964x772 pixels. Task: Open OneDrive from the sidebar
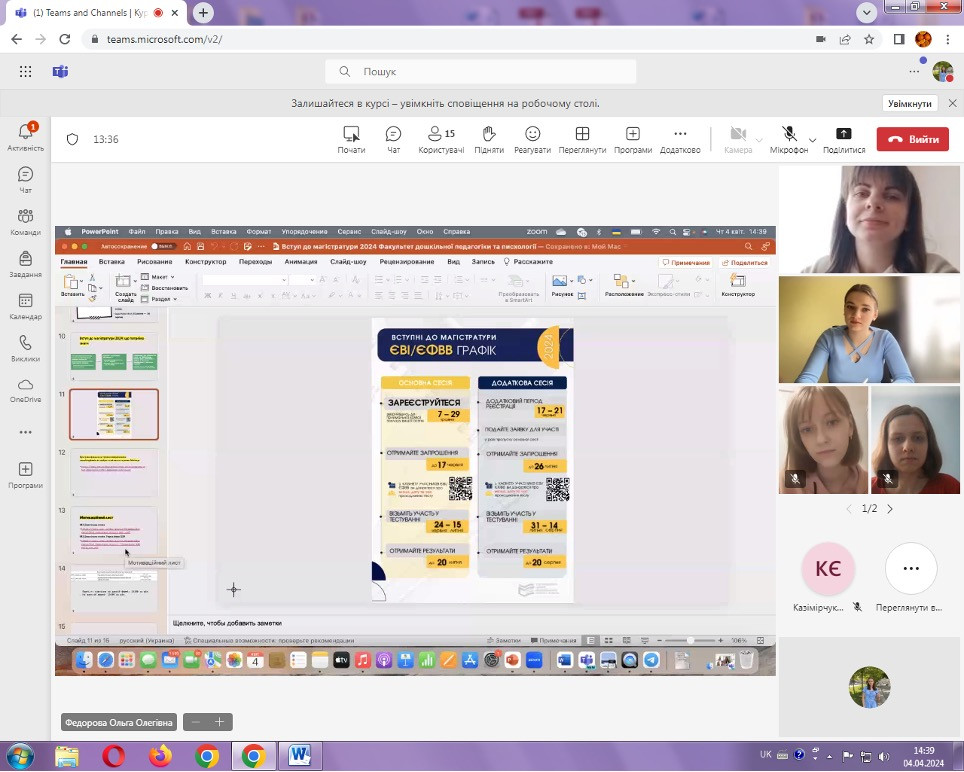[x=25, y=389]
